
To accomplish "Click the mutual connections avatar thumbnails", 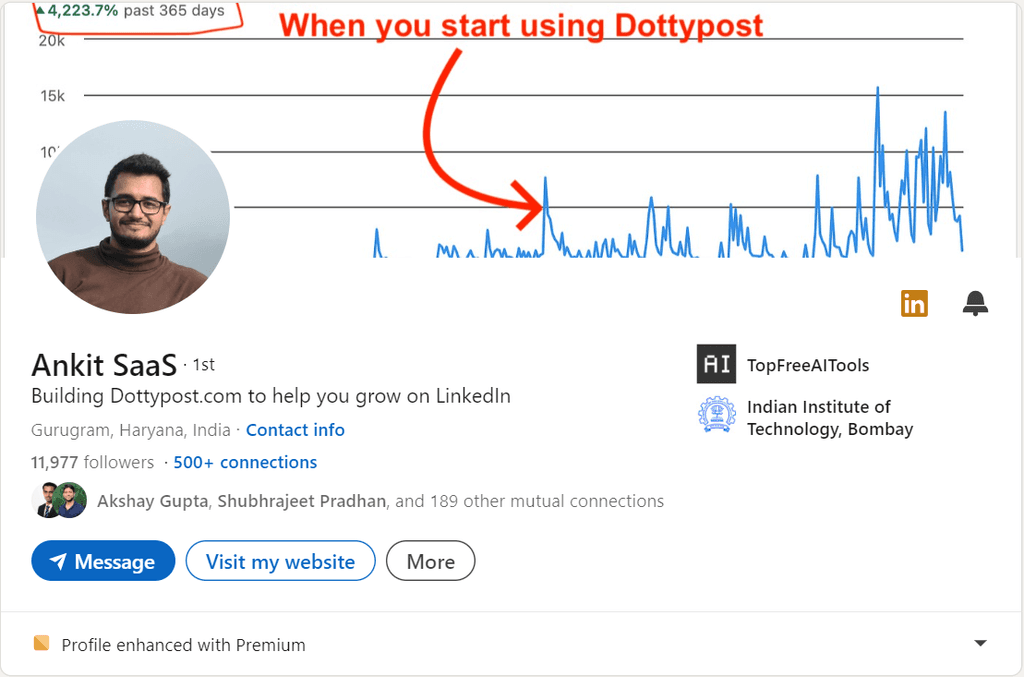I will [58, 500].
